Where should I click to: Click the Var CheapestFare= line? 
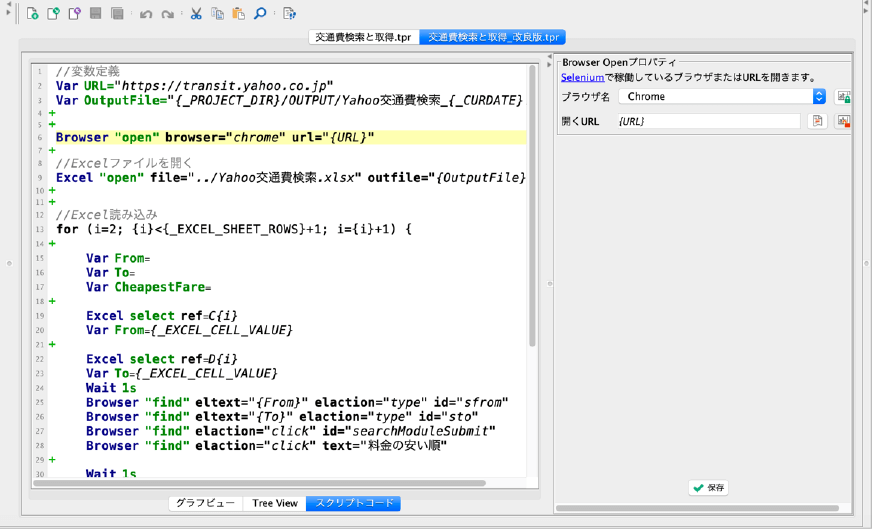148,287
